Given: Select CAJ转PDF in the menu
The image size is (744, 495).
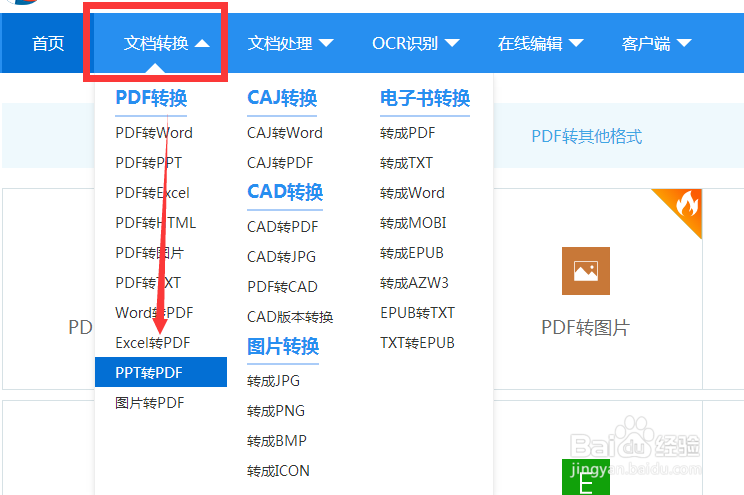Looking at the screenshot, I should (280, 163).
